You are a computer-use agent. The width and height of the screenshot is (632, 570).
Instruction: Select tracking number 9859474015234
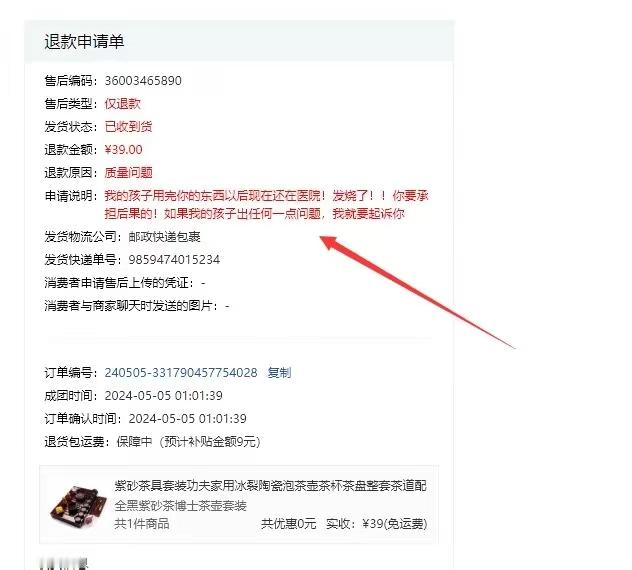[x=174, y=260]
